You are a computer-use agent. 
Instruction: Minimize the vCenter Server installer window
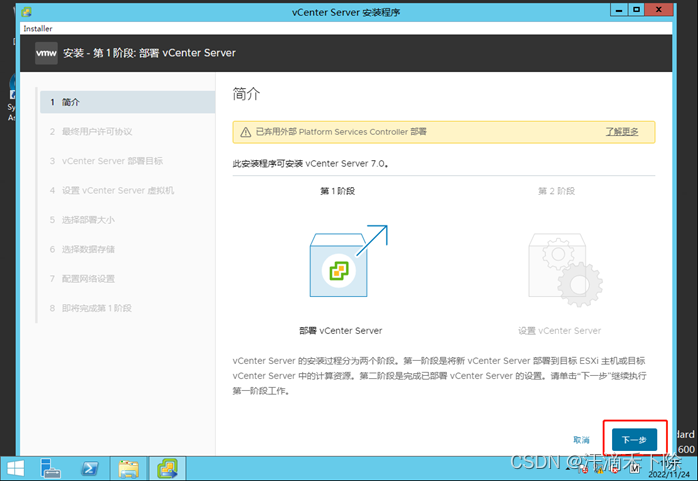pyautogui.click(x=619, y=9)
